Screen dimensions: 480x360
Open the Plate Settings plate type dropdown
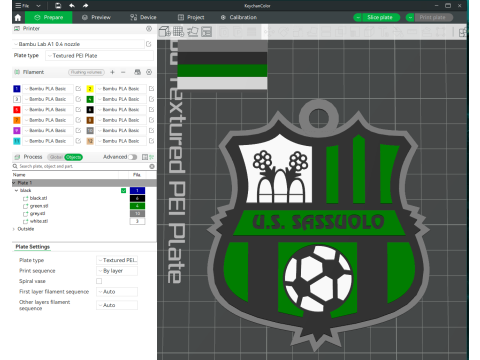pyautogui.click(x=117, y=260)
